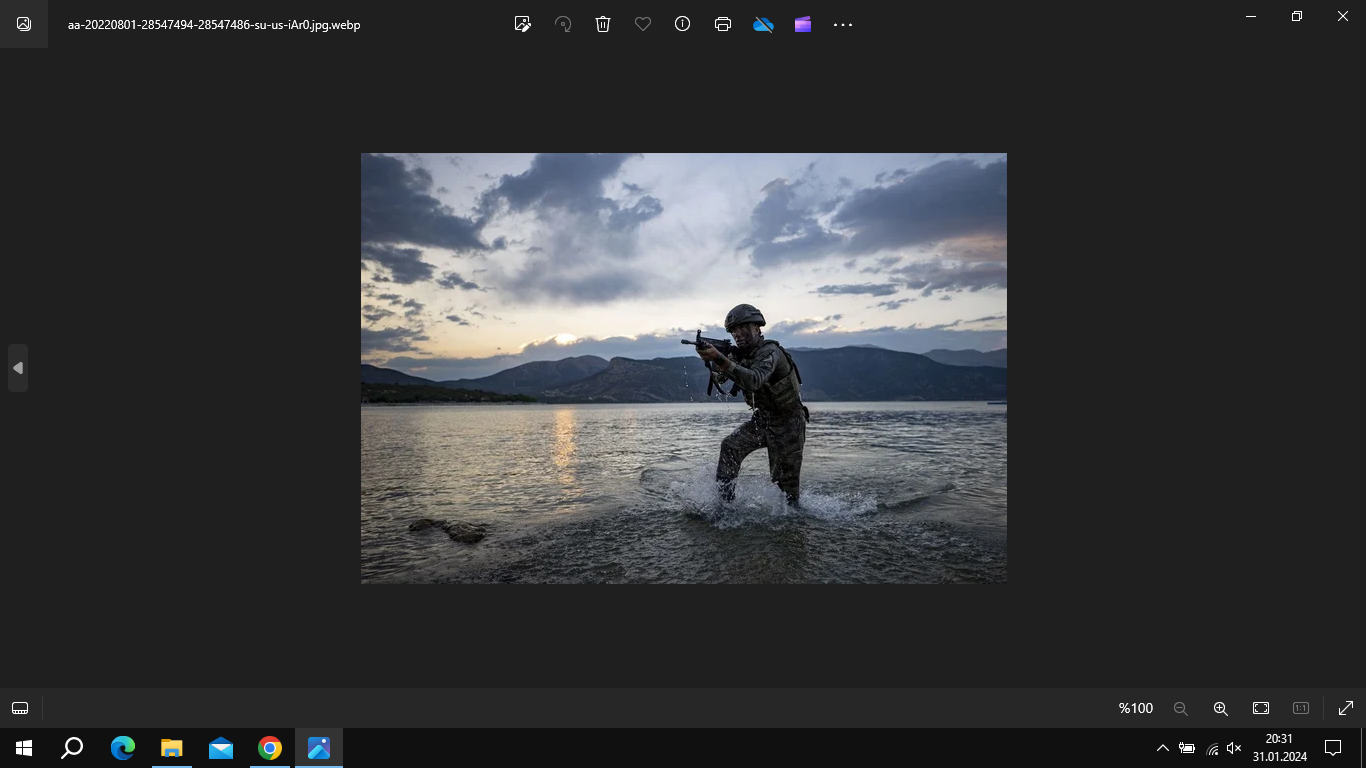Viewport: 1366px width, 768px height.
Task: Go to the previous photo arrow
Action: [x=17, y=368]
